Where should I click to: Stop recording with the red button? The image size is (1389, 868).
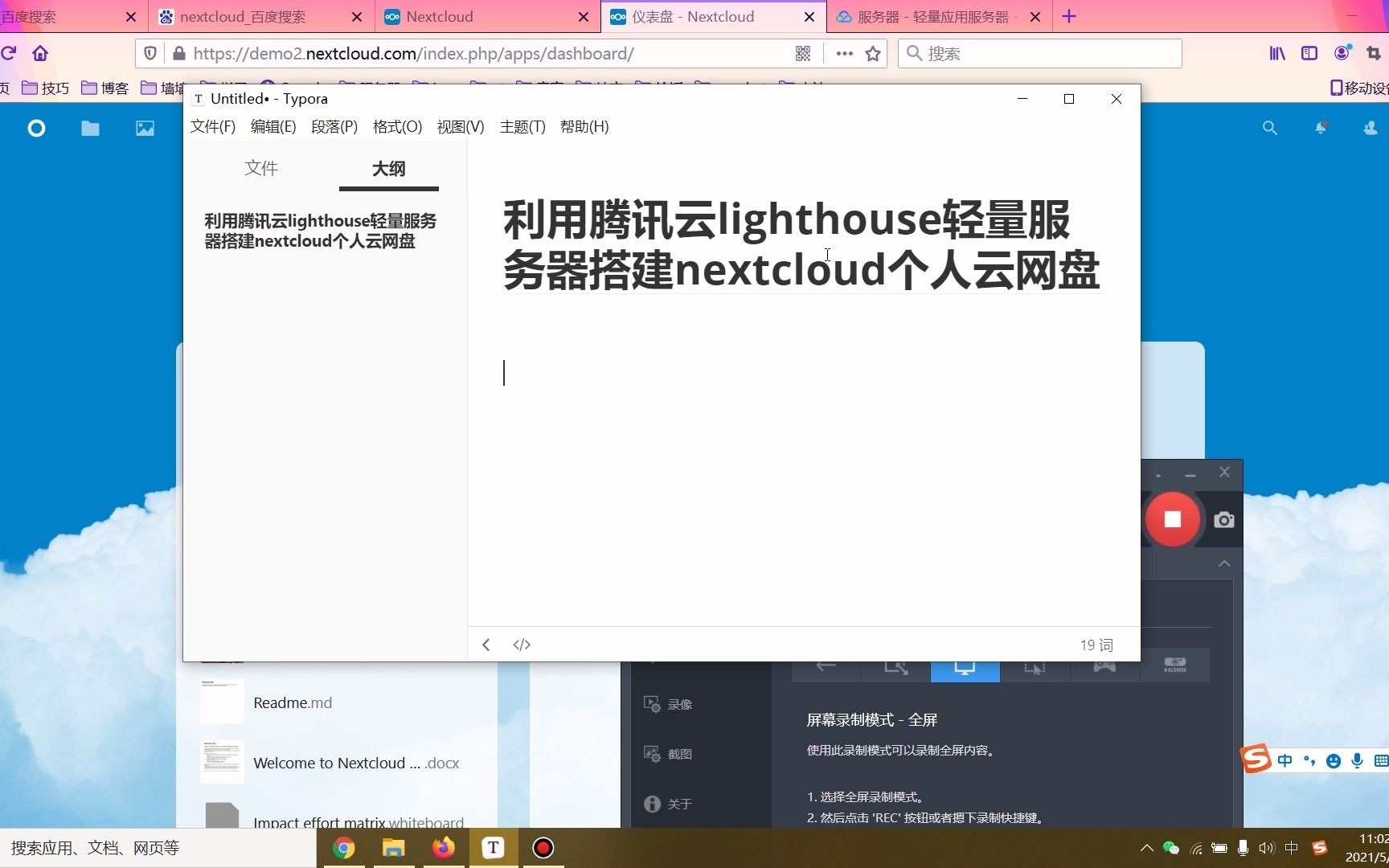pos(1172,519)
